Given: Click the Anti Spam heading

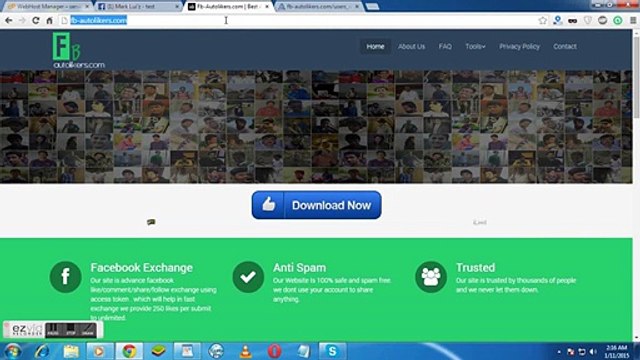Looking at the screenshot, I should [x=299, y=268].
